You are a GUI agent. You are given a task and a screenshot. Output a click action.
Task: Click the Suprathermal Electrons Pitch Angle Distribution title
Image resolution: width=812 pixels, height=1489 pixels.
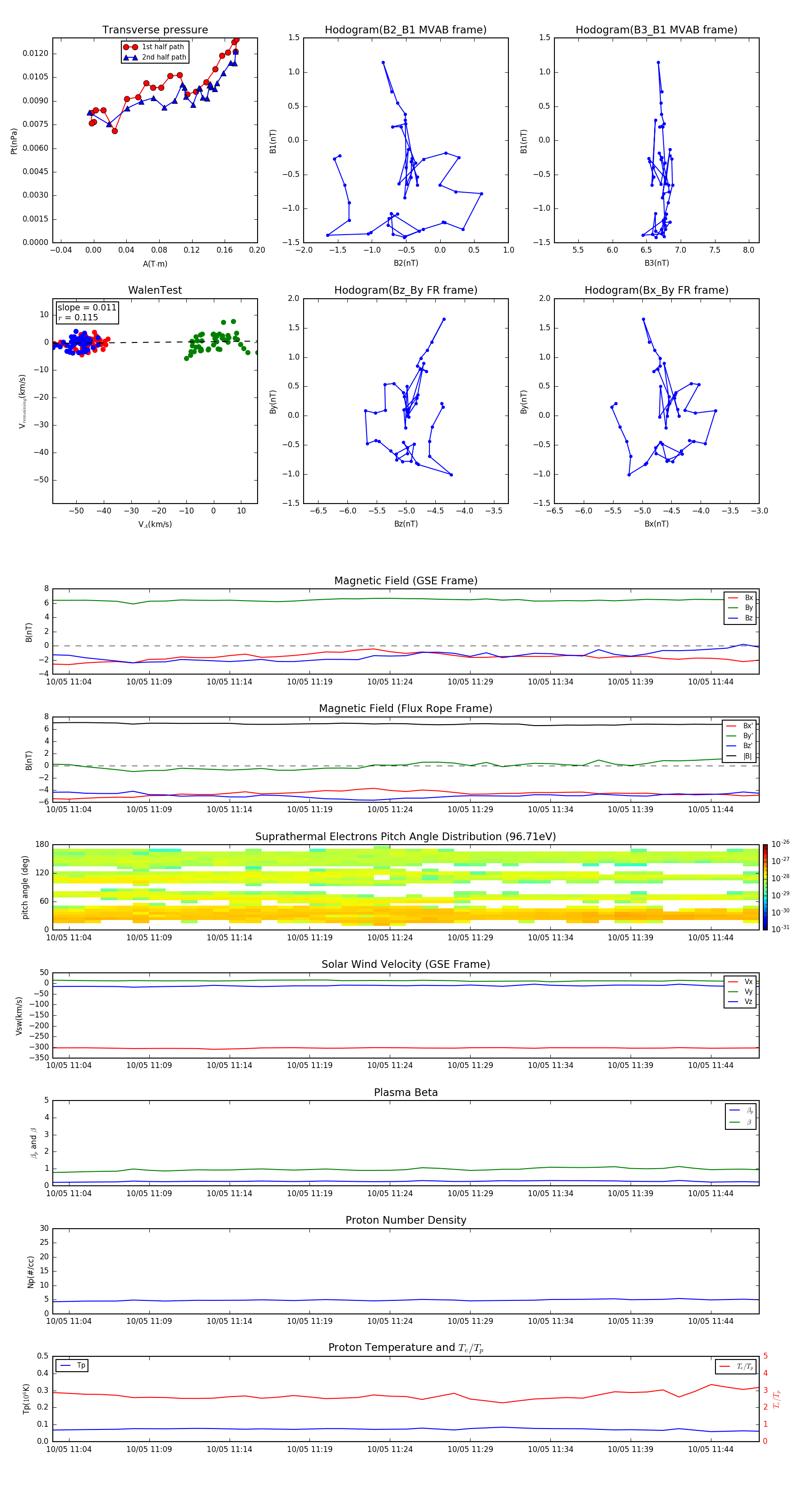tap(406, 837)
